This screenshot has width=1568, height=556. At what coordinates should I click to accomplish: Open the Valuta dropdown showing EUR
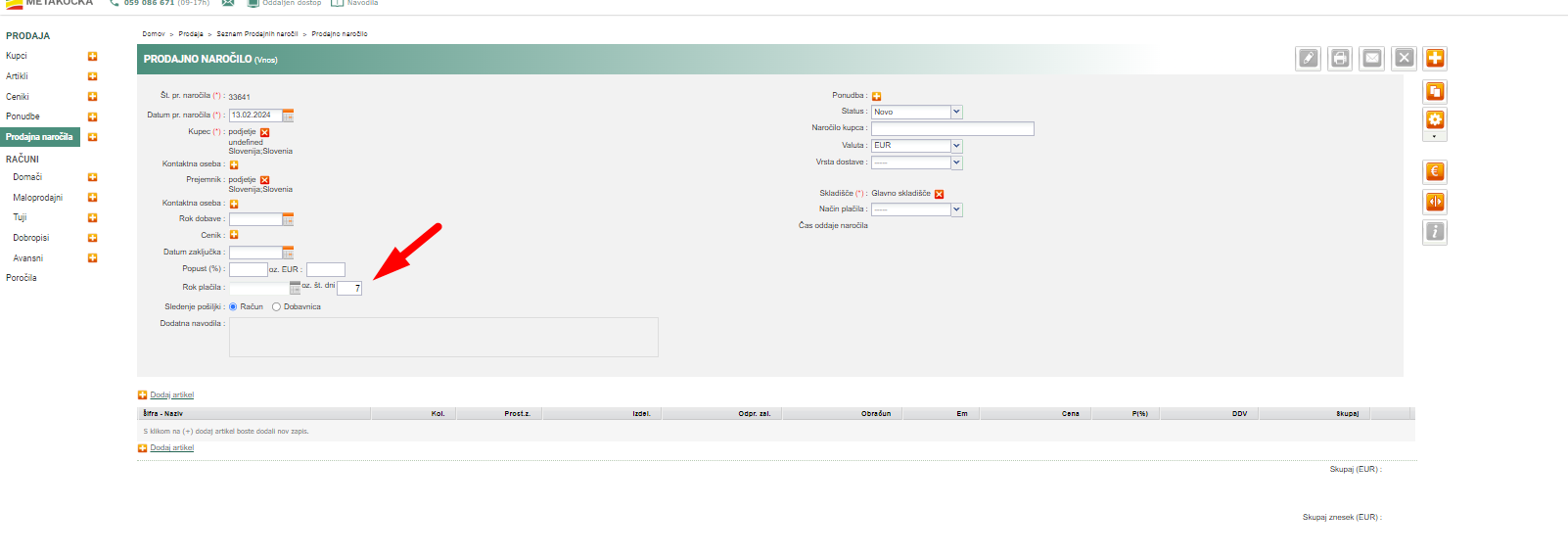917,146
